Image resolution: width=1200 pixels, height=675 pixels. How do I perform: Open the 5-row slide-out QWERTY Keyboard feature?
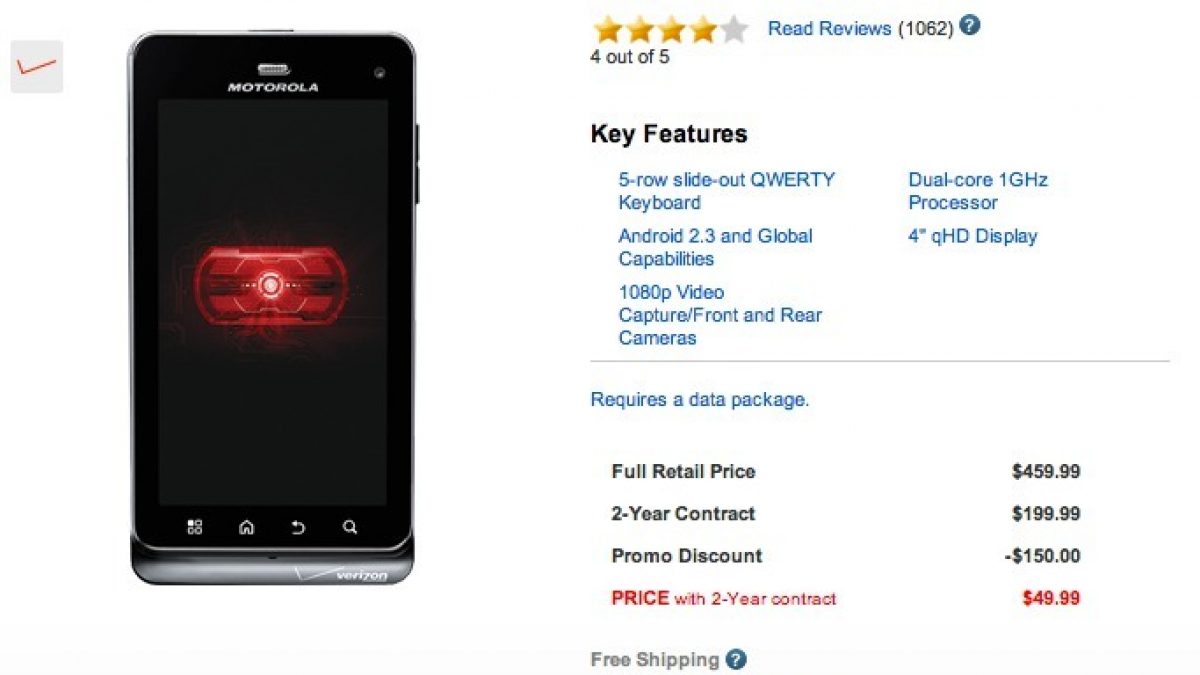click(726, 191)
